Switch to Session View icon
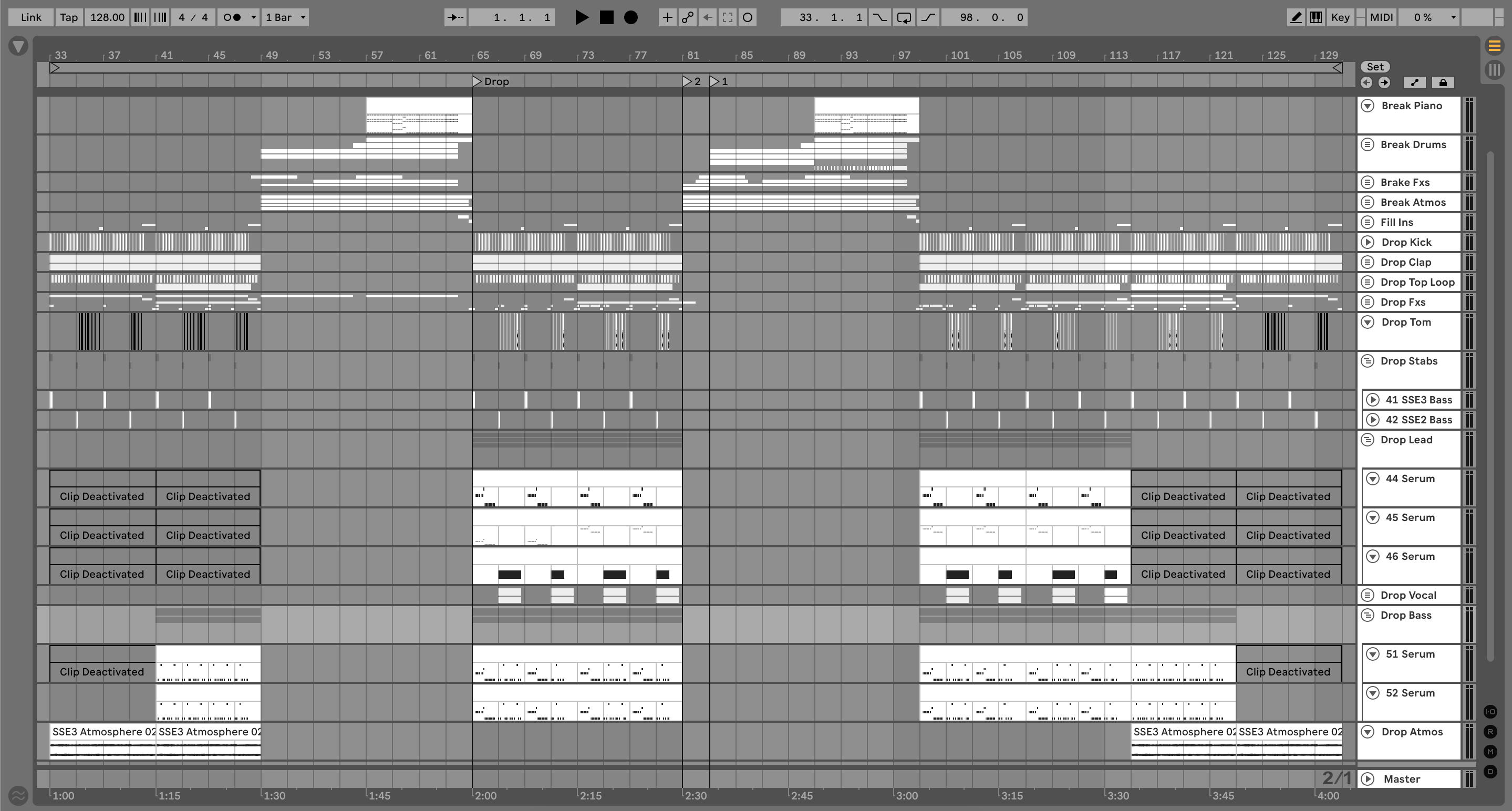1512x811 pixels. point(1494,70)
